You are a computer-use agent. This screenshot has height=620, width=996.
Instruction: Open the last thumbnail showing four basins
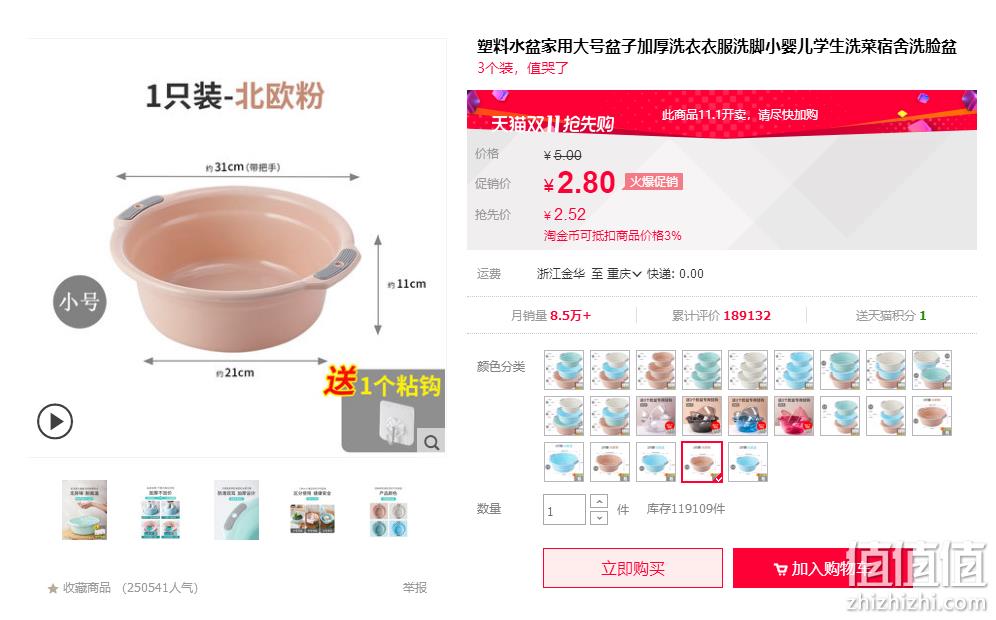pyautogui.click(x=388, y=510)
